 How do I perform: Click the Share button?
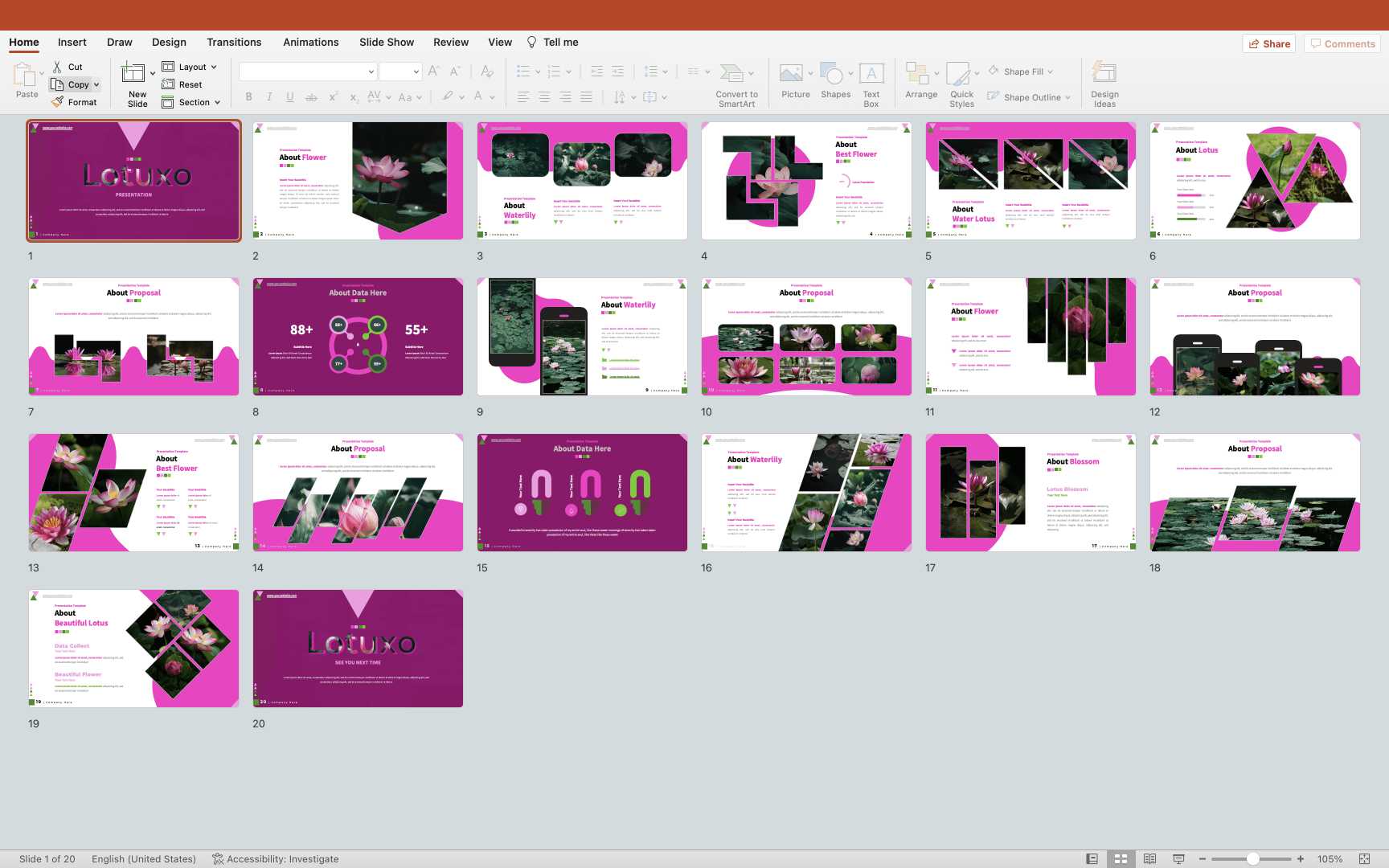1269,43
